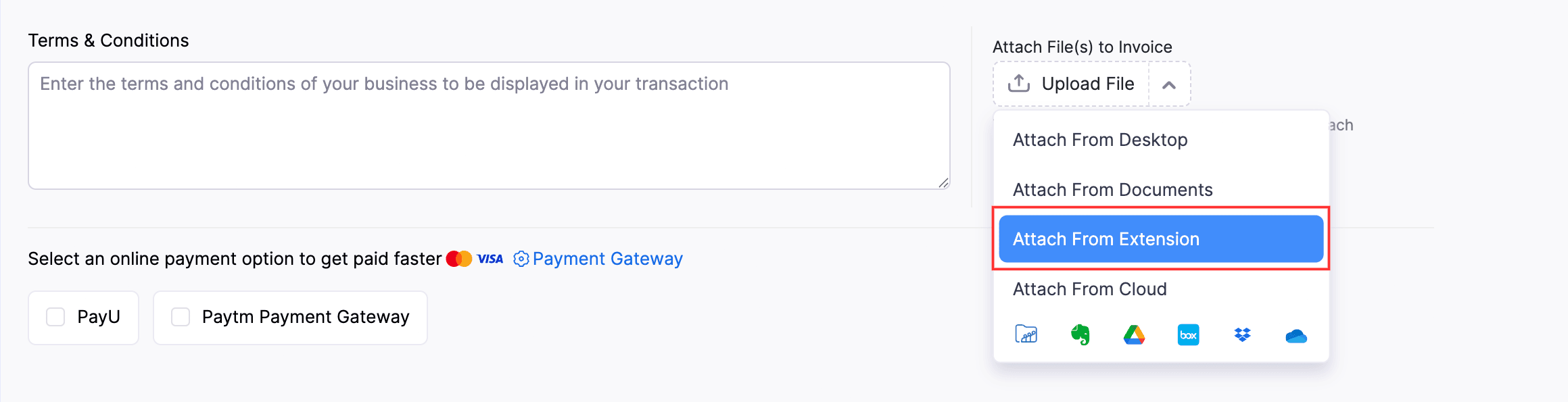
Task: Collapse the Upload File dropdown chevron
Action: tap(1169, 84)
